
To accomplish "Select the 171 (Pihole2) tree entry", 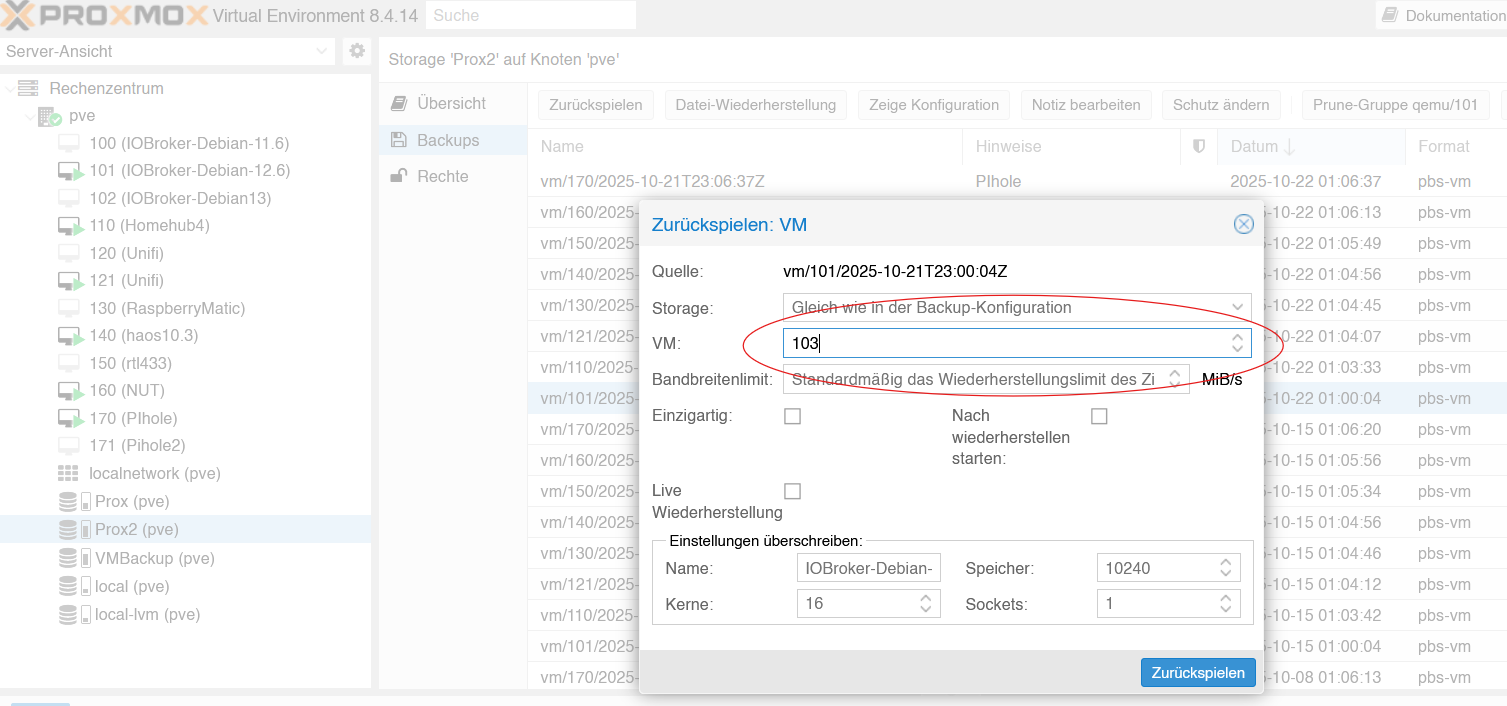I will (x=137, y=445).
